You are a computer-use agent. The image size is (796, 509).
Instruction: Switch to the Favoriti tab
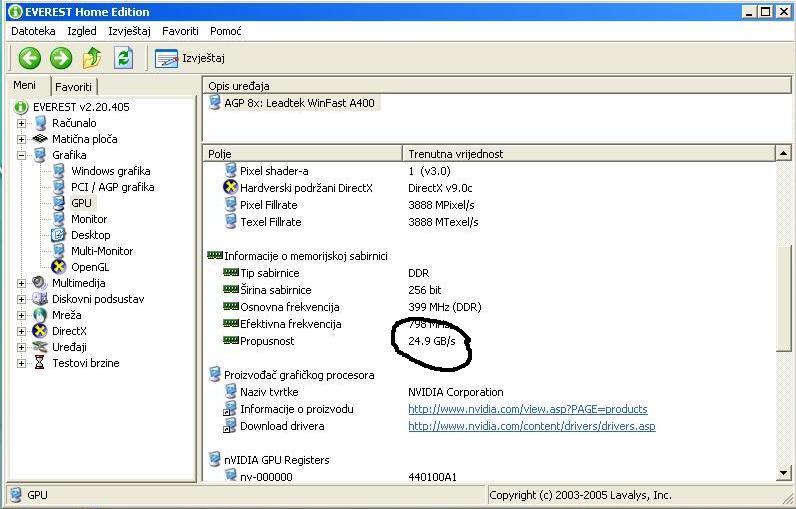pos(73,87)
